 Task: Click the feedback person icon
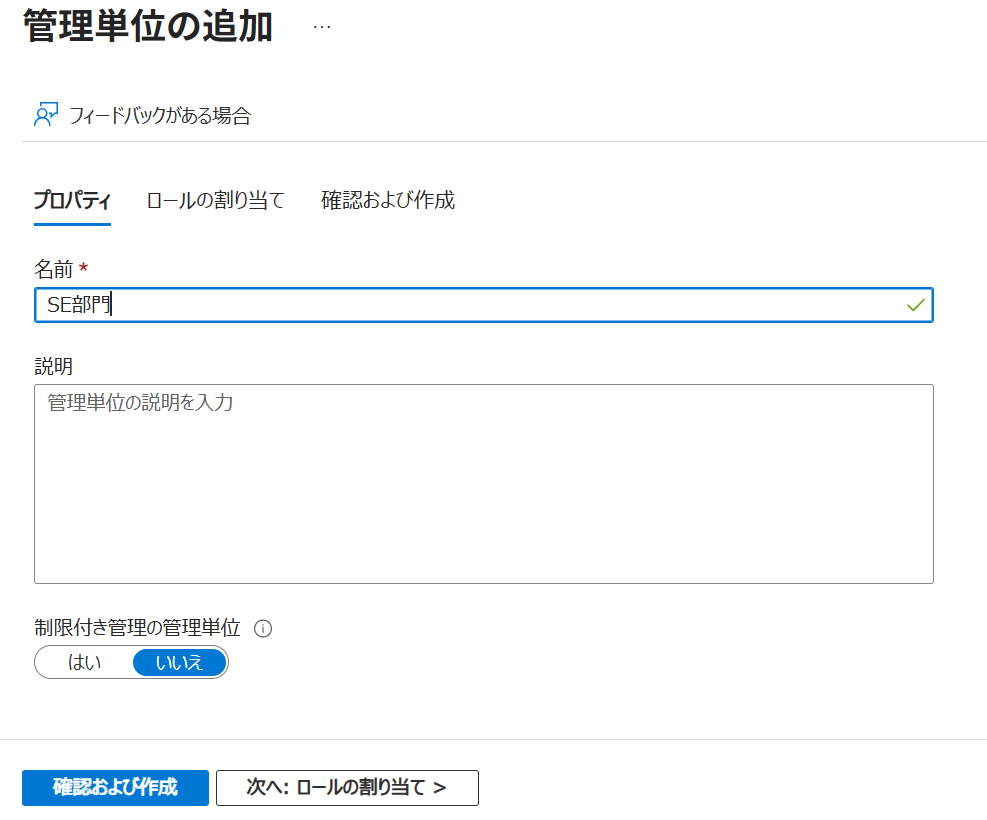[46, 115]
